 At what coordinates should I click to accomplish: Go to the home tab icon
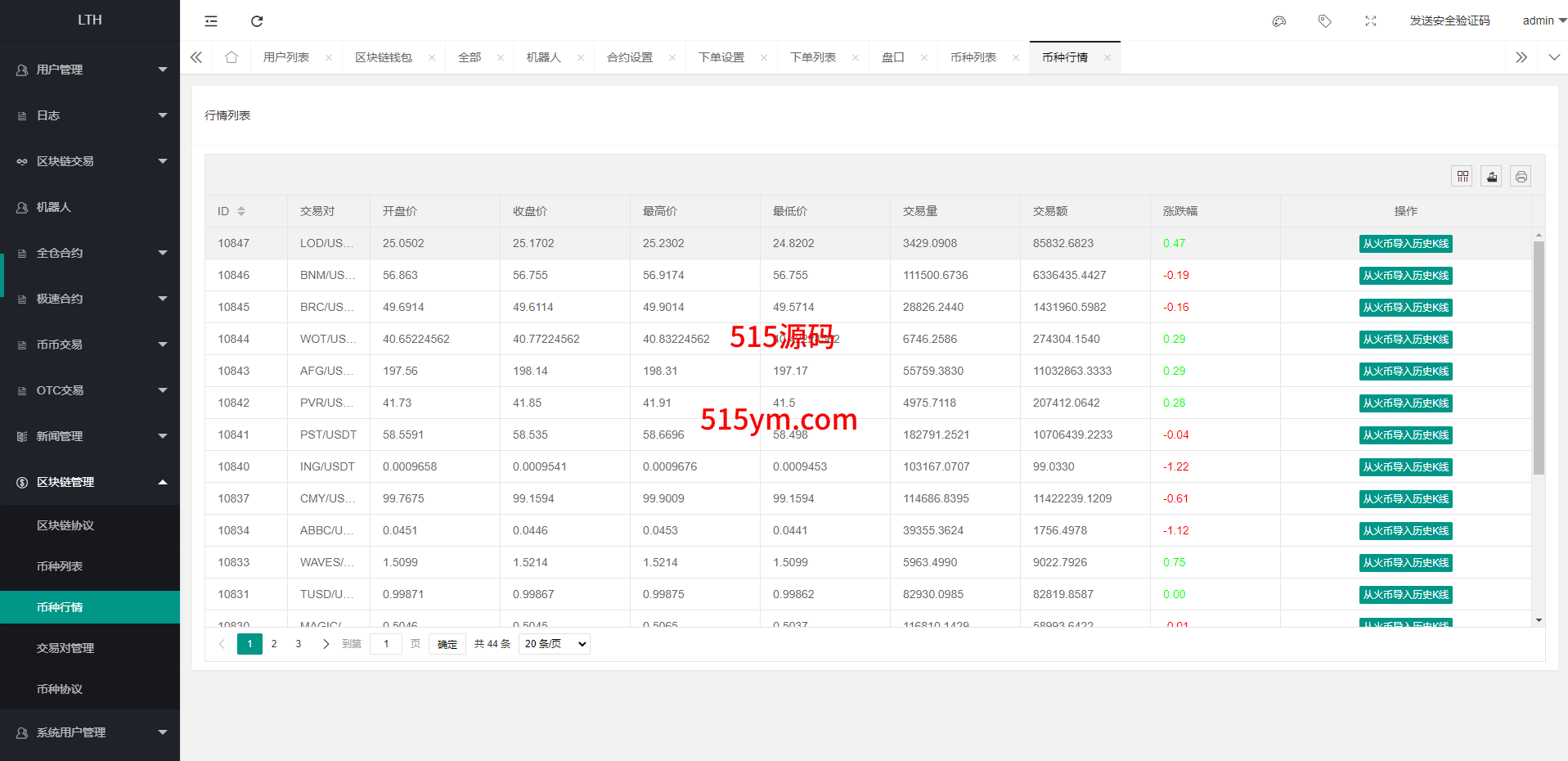[x=231, y=57]
